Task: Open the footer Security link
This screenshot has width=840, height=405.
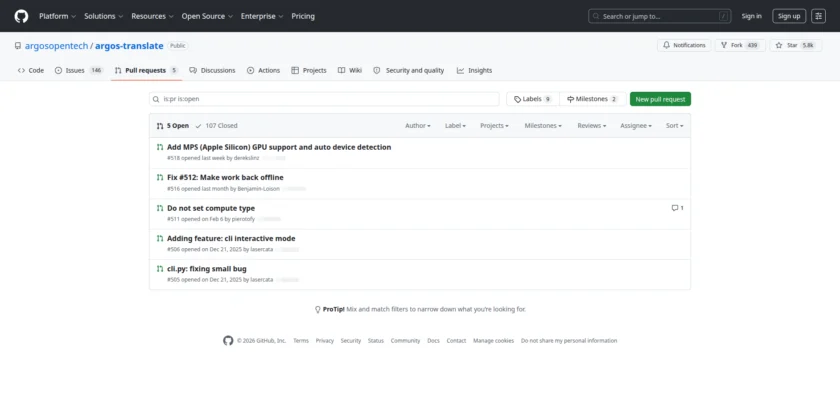Action: tap(351, 341)
